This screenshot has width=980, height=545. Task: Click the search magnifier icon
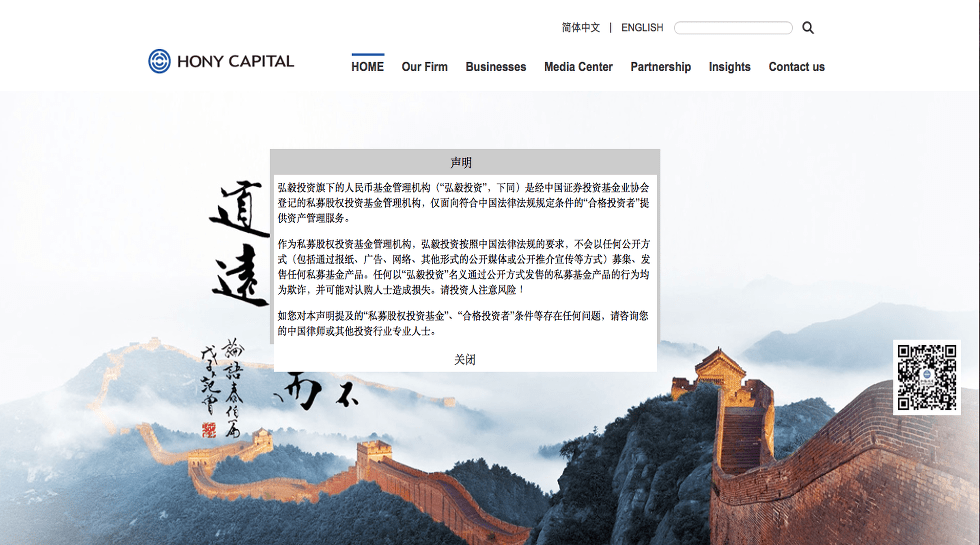coord(808,28)
